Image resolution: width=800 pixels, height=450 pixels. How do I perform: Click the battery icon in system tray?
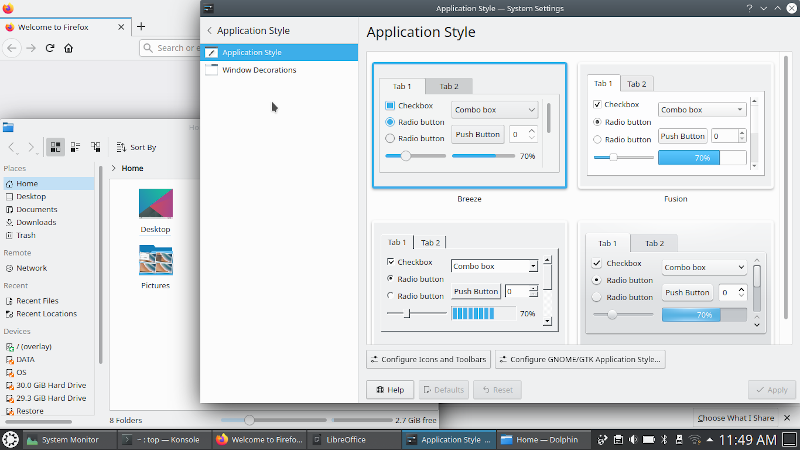point(648,439)
